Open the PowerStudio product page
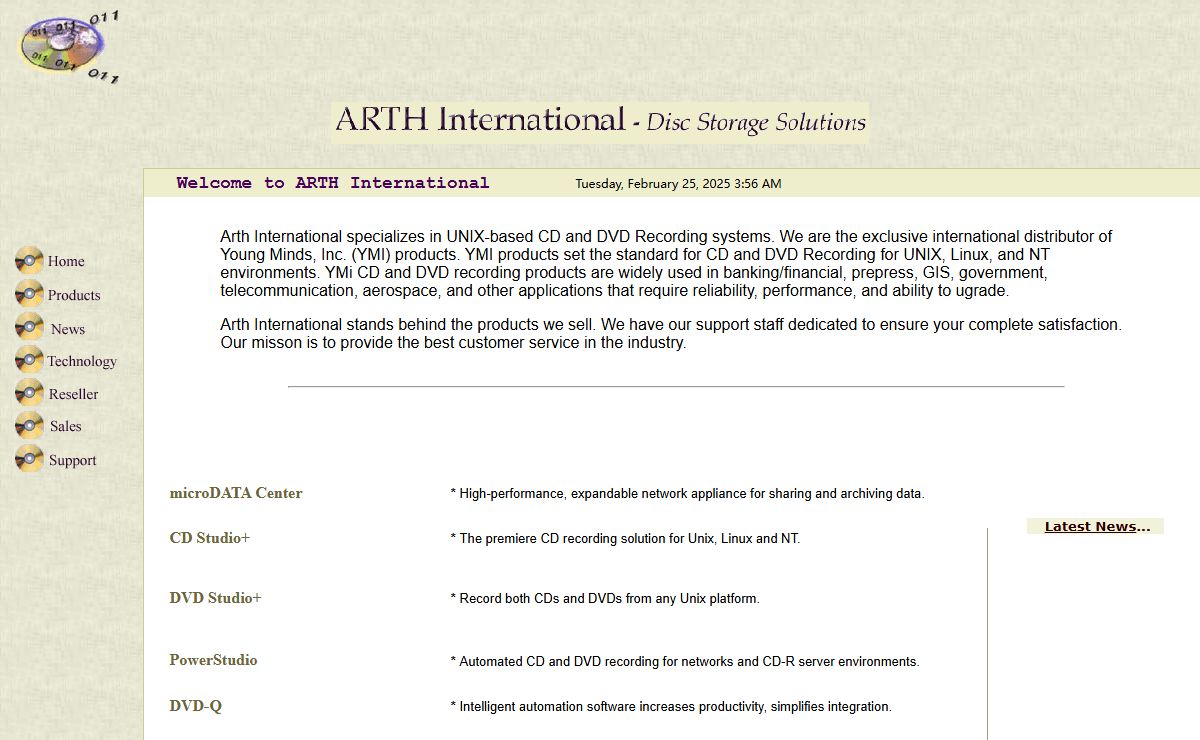Viewport: 1200px width, 740px height. (x=213, y=660)
